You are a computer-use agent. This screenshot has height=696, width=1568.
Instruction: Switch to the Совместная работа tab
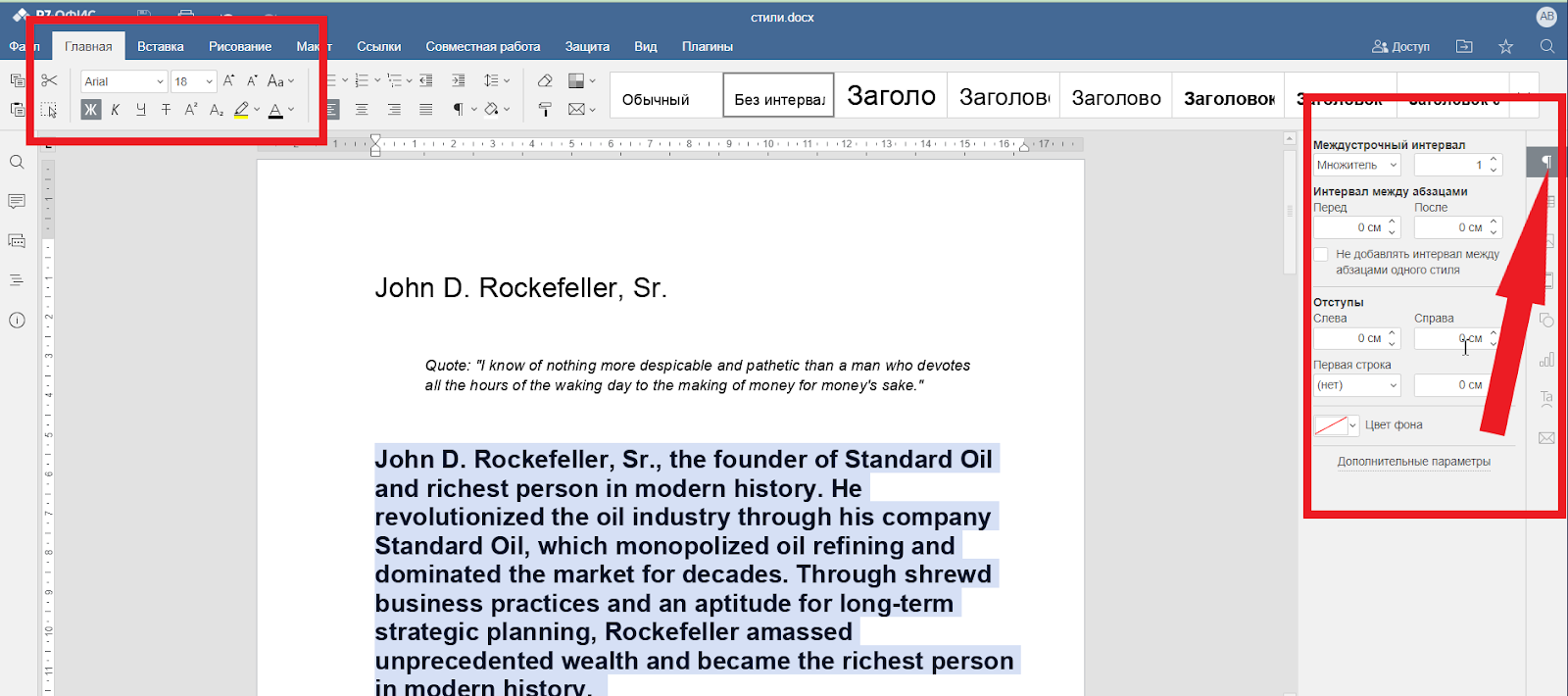pos(483,46)
